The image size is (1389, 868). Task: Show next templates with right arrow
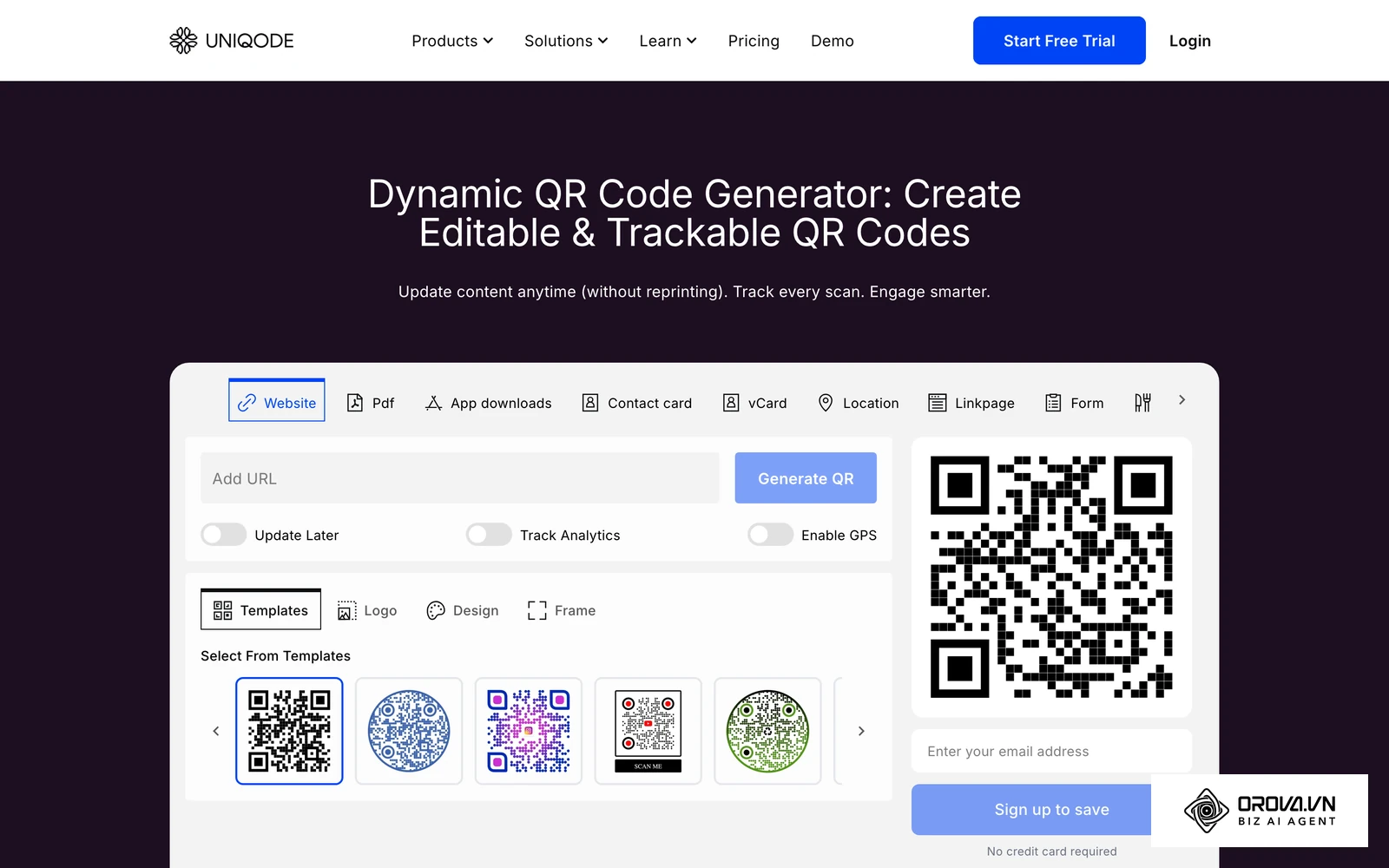(x=861, y=731)
